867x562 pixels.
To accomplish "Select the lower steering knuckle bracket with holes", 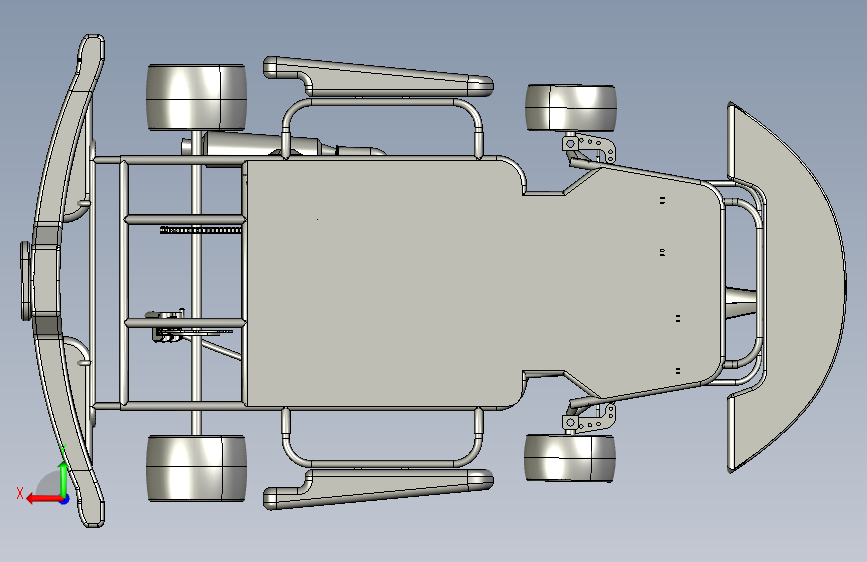I will coord(590,418).
